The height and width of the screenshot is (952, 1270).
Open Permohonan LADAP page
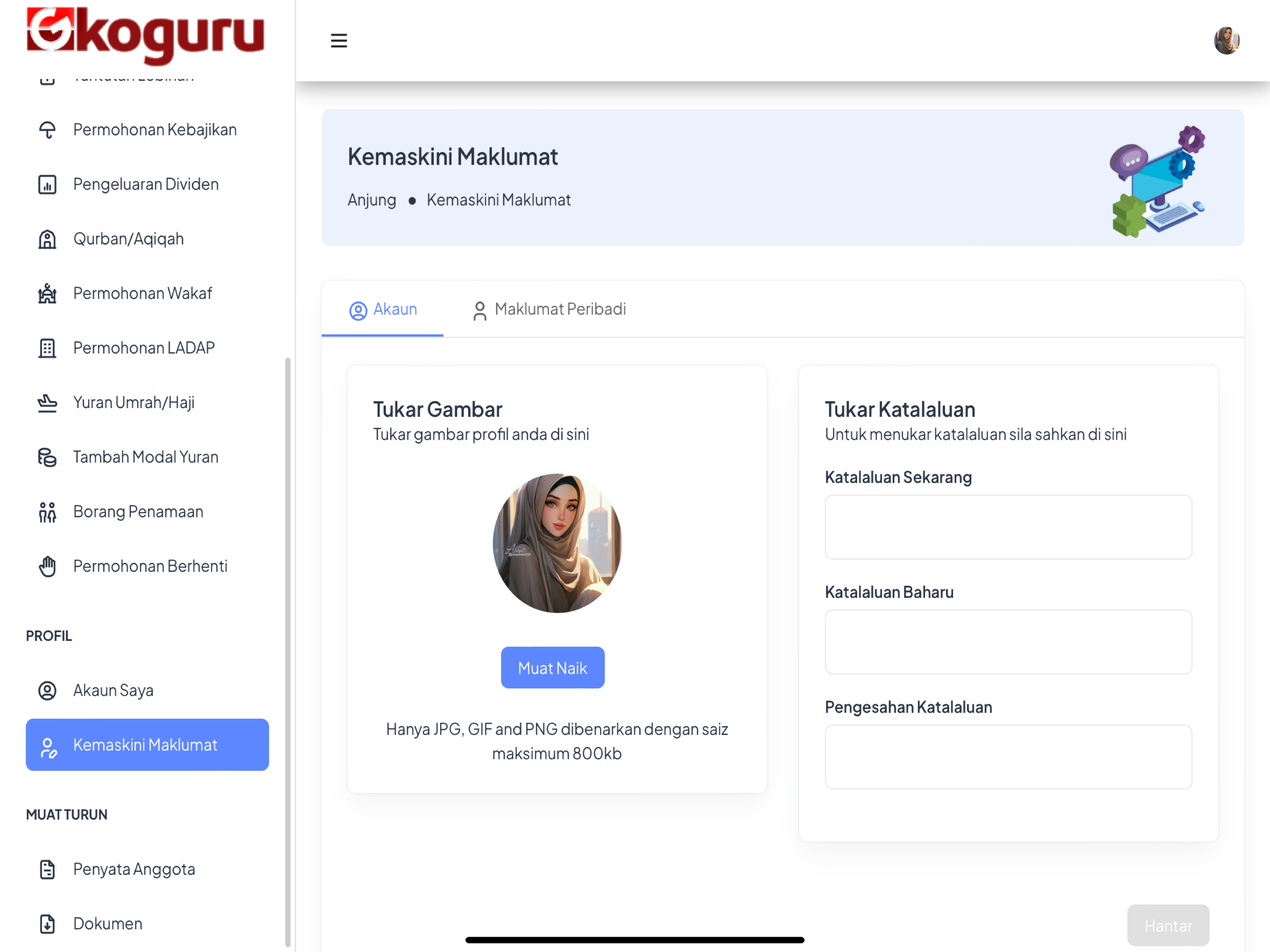[x=147, y=348]
